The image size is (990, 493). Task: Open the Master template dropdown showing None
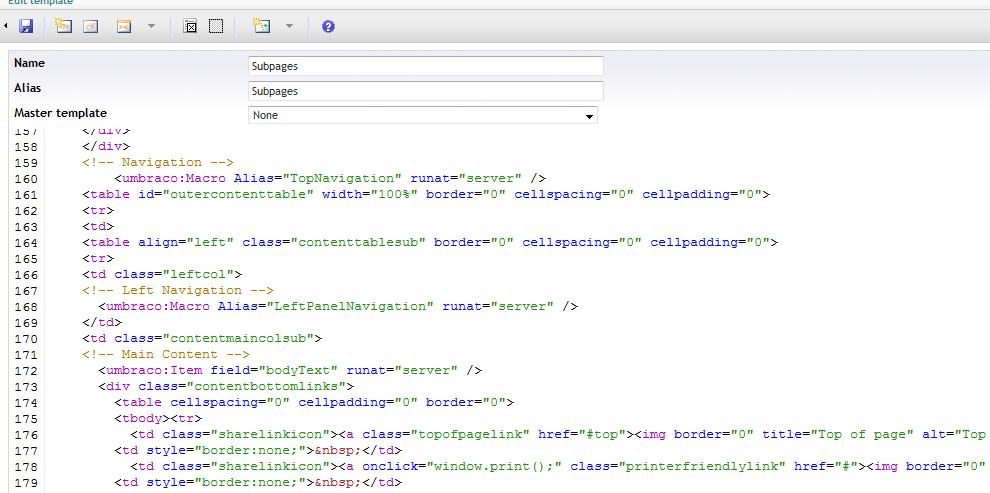click(x=422, y=115)
